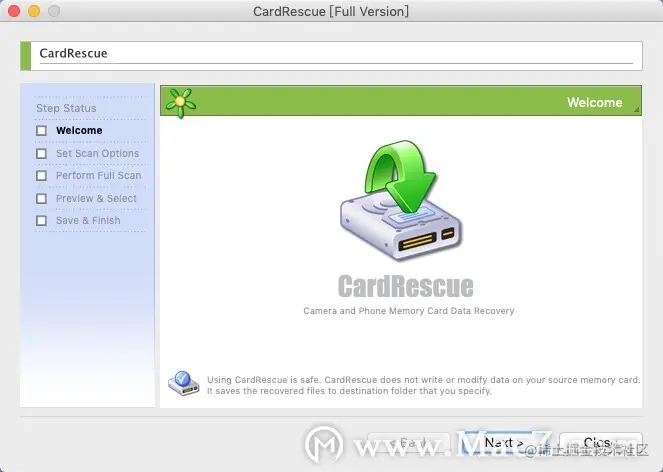Click the Step Status heading
This screenshot has height=472, width=663.
66,108
